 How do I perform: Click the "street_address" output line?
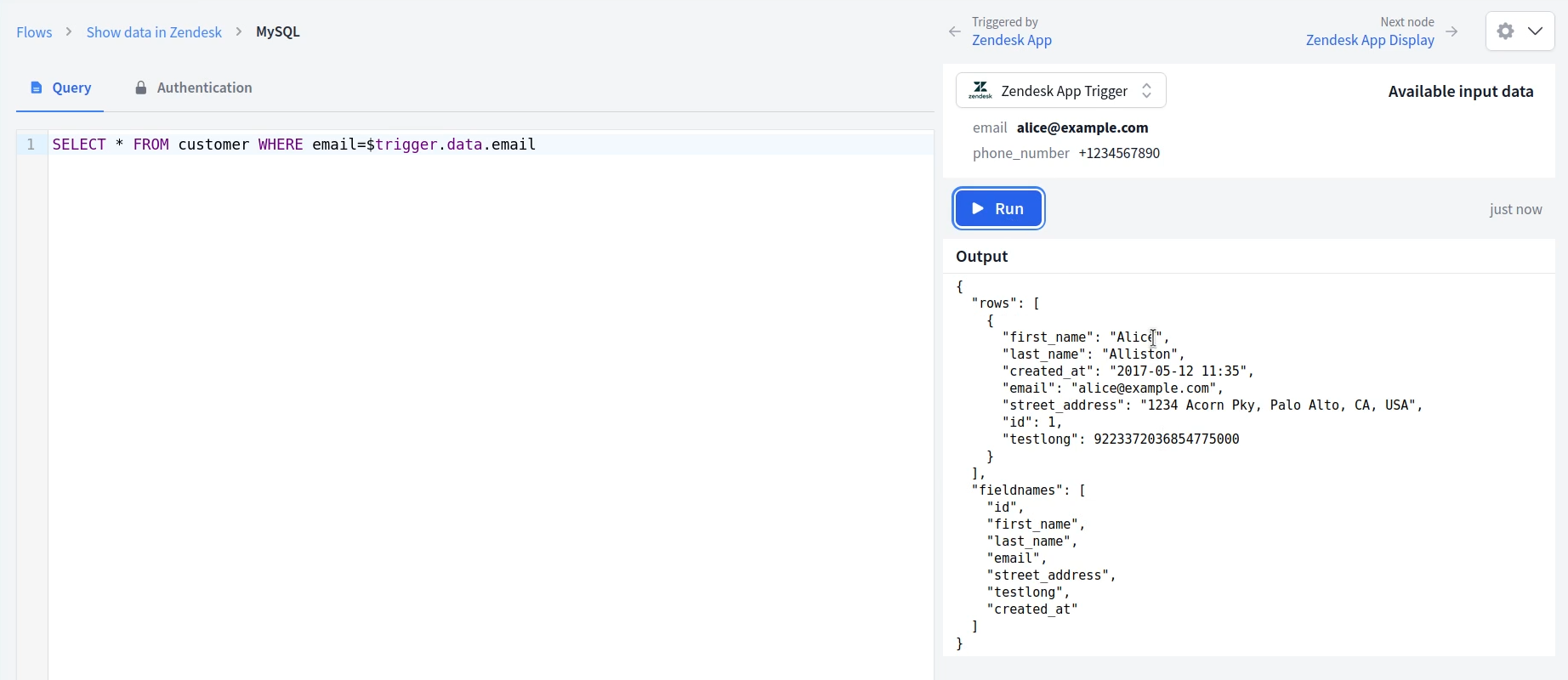pyautogui.click(x=1213, y=405)
